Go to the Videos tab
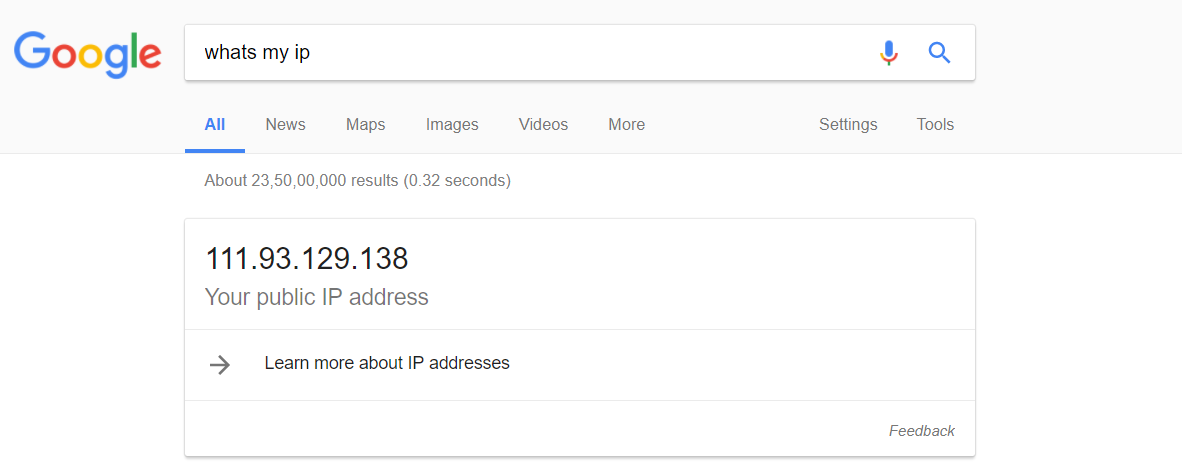The width and height of the screenshot is (1182, 469). pos(543,125)
